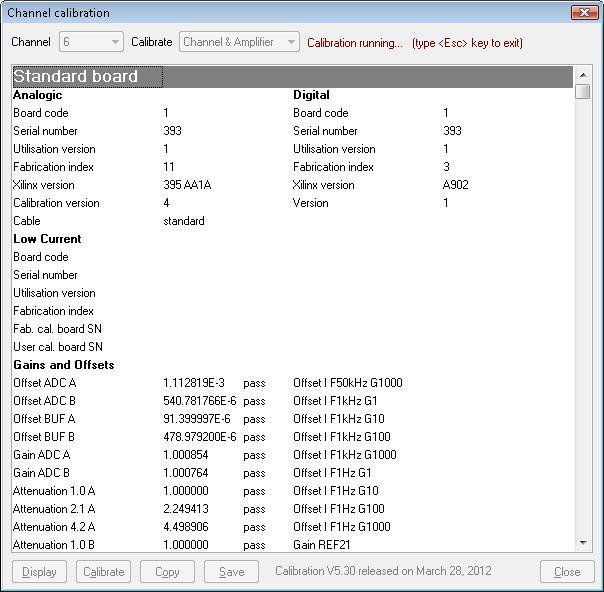
Task: Click the Save button
Action: (x=231, y=572)
